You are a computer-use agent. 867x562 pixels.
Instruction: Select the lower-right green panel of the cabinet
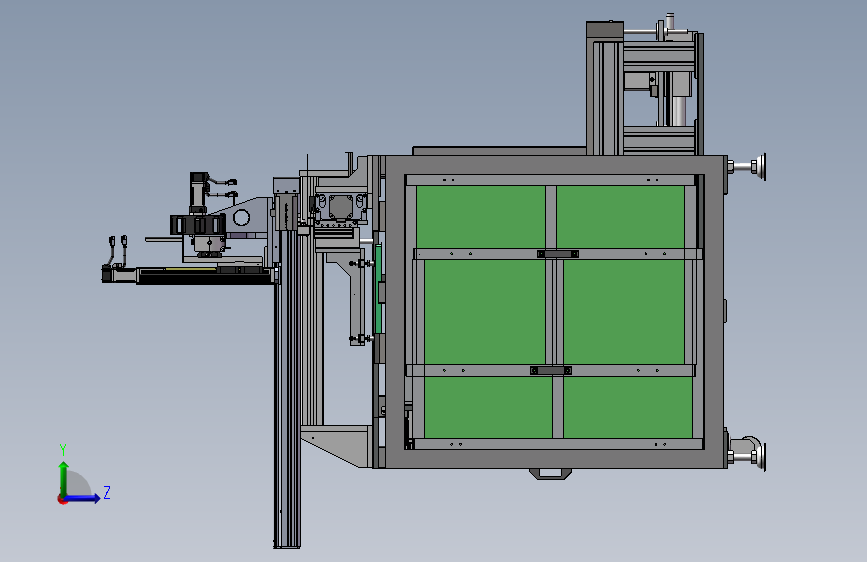point(628,407)
